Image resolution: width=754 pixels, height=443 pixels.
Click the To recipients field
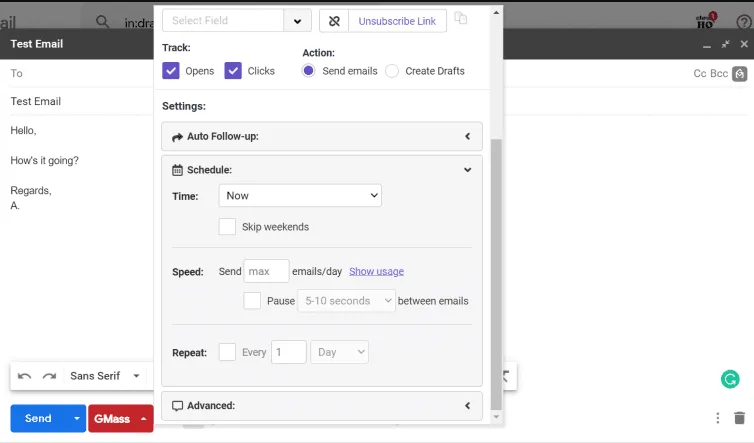(82, 74)
